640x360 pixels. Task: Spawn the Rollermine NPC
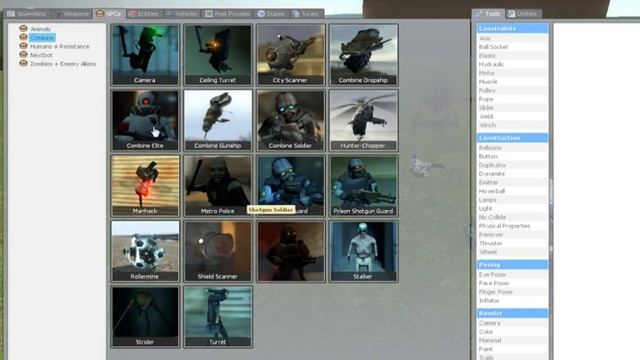(x=145, y=251)
